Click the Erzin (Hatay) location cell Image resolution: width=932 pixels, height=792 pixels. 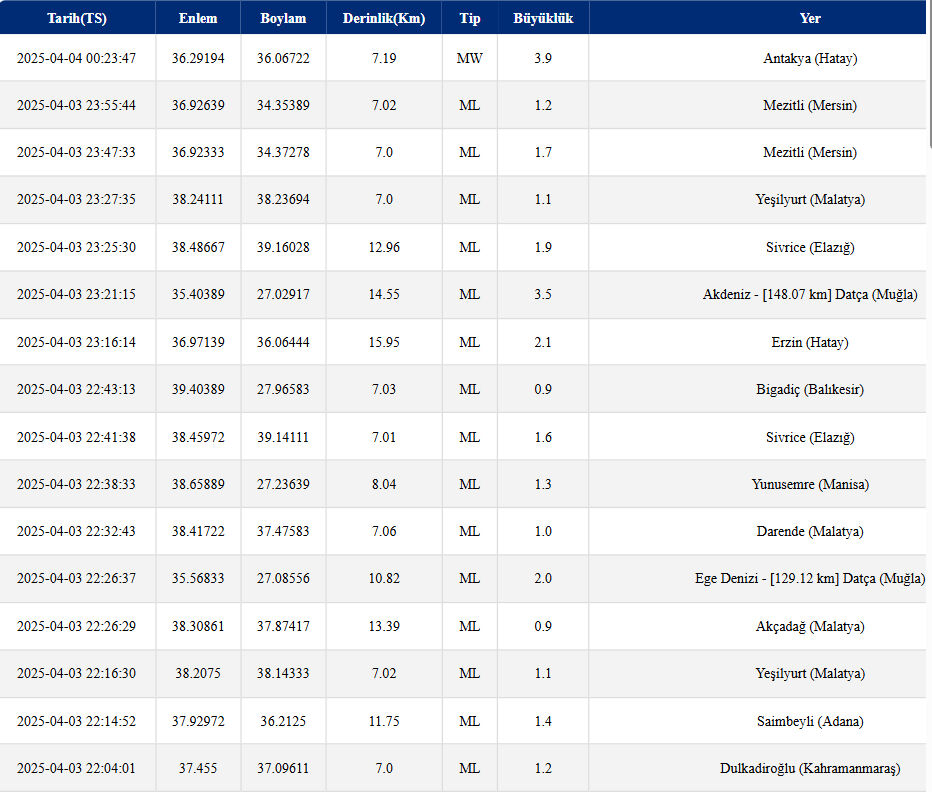tap(810, 343)
